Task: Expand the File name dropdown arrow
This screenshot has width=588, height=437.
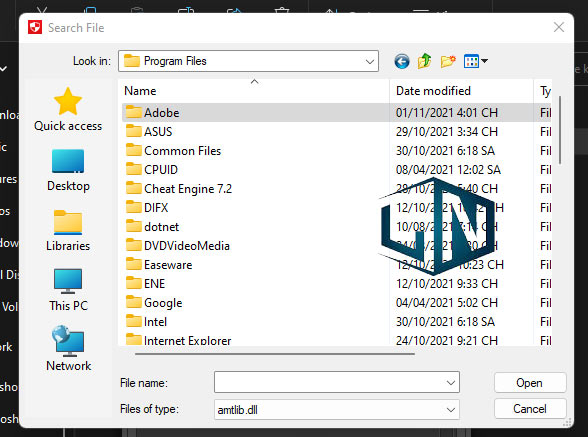Action: tap(450, 383)
